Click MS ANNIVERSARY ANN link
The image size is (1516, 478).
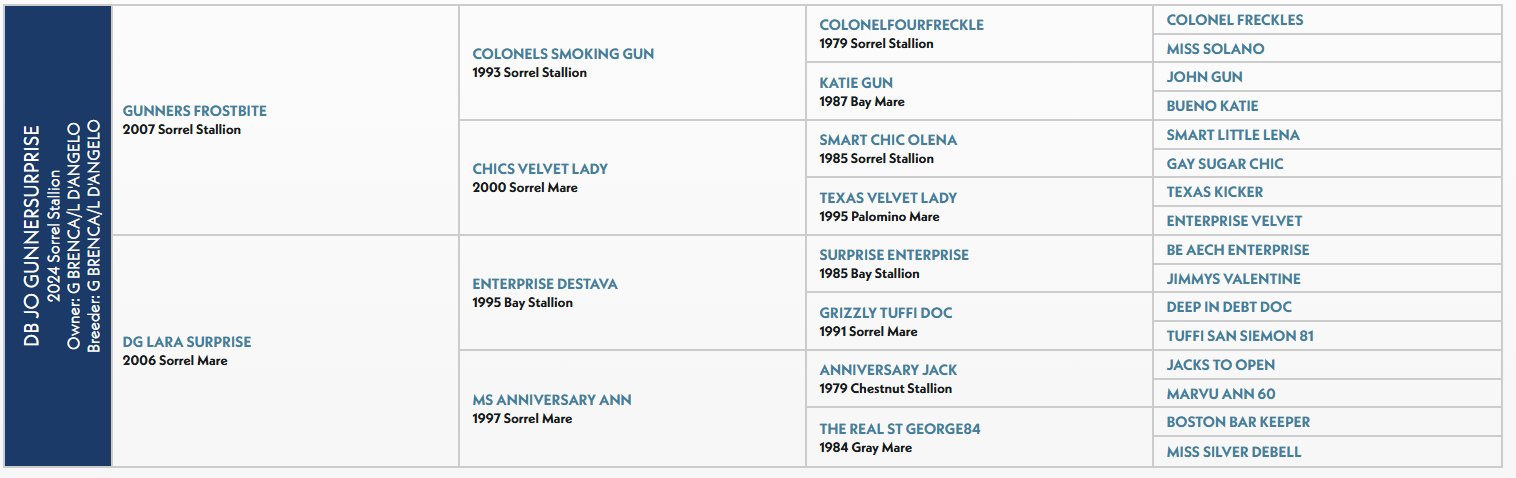pos(551,400)
